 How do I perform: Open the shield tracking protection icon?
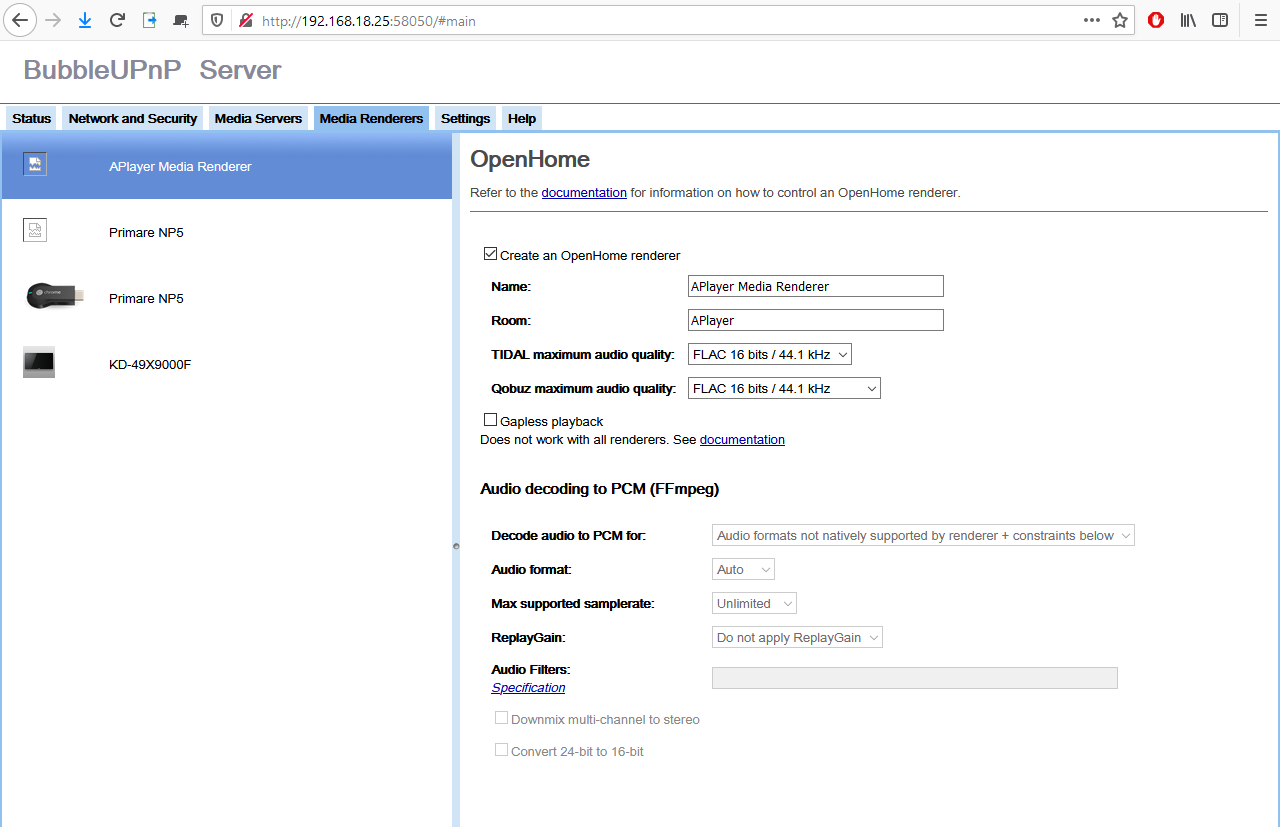click(x=219, y=20)
